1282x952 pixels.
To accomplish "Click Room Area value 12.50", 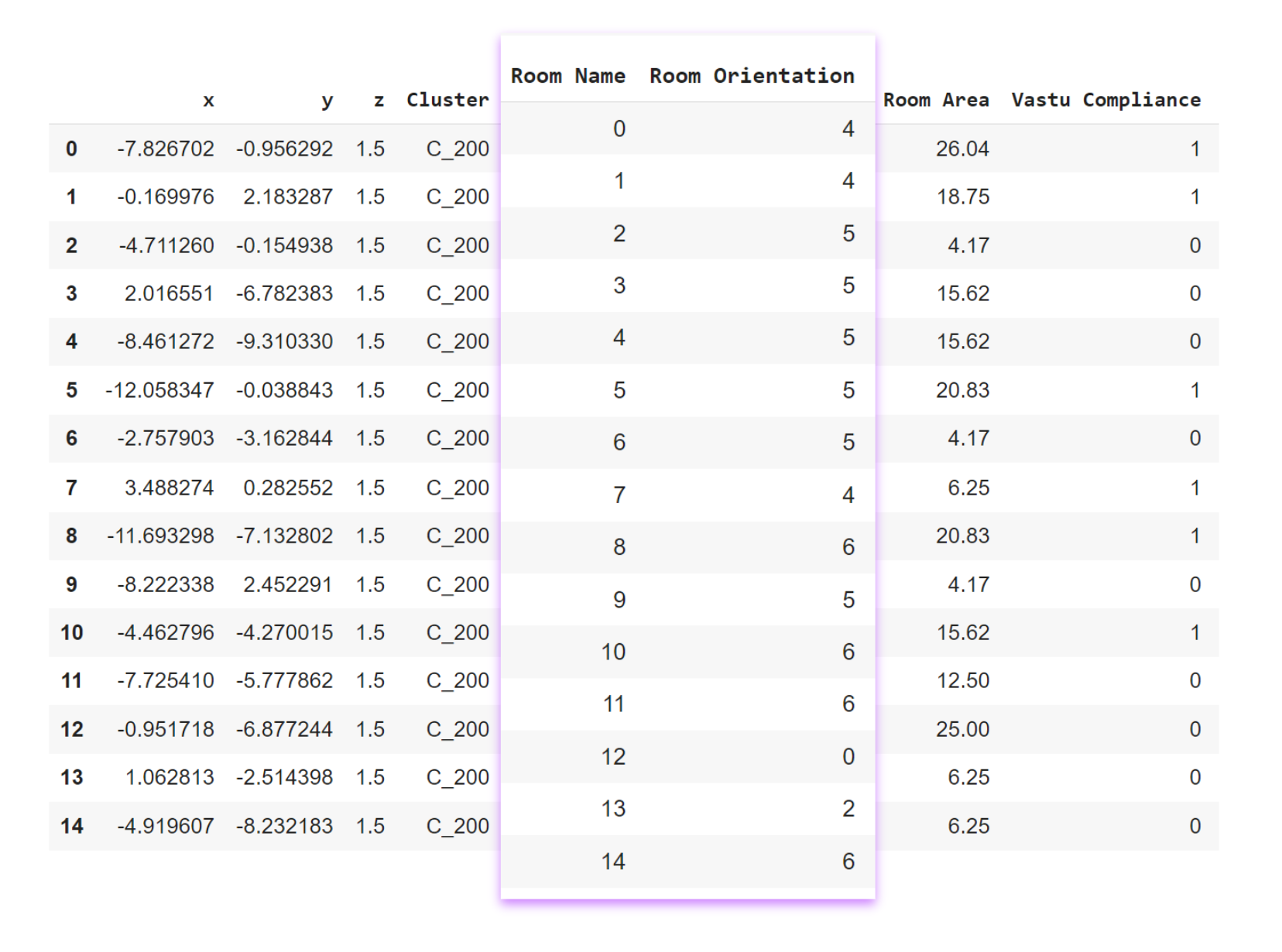I will coord(963,680).
